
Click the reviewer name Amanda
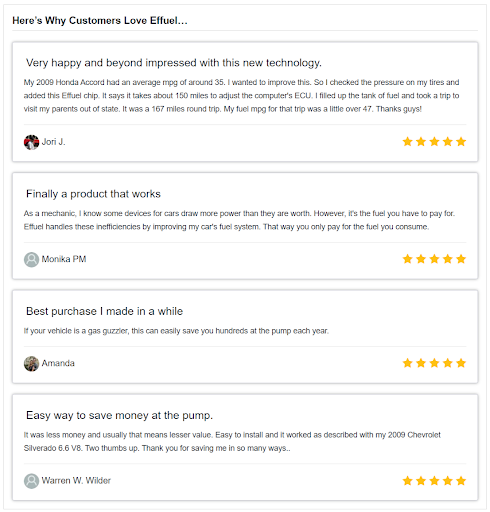pos(58,363)
